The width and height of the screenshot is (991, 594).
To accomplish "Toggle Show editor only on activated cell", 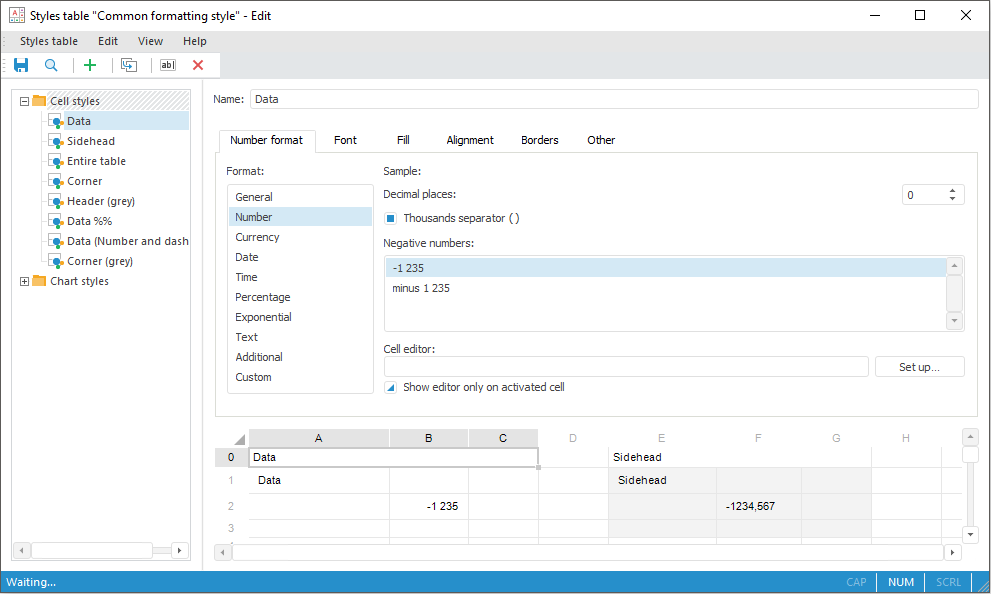I will click(x=391, y=387).
